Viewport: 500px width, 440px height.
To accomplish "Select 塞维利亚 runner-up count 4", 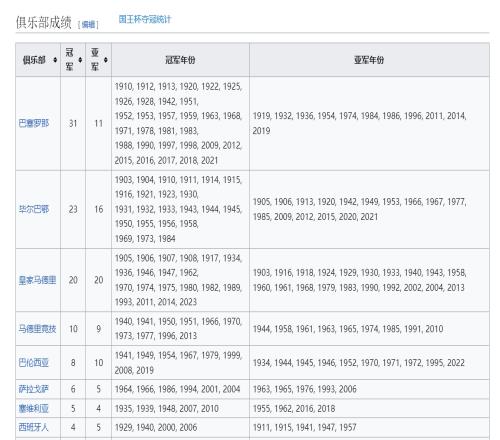I will pyautogui.click(x=98, y=408).
